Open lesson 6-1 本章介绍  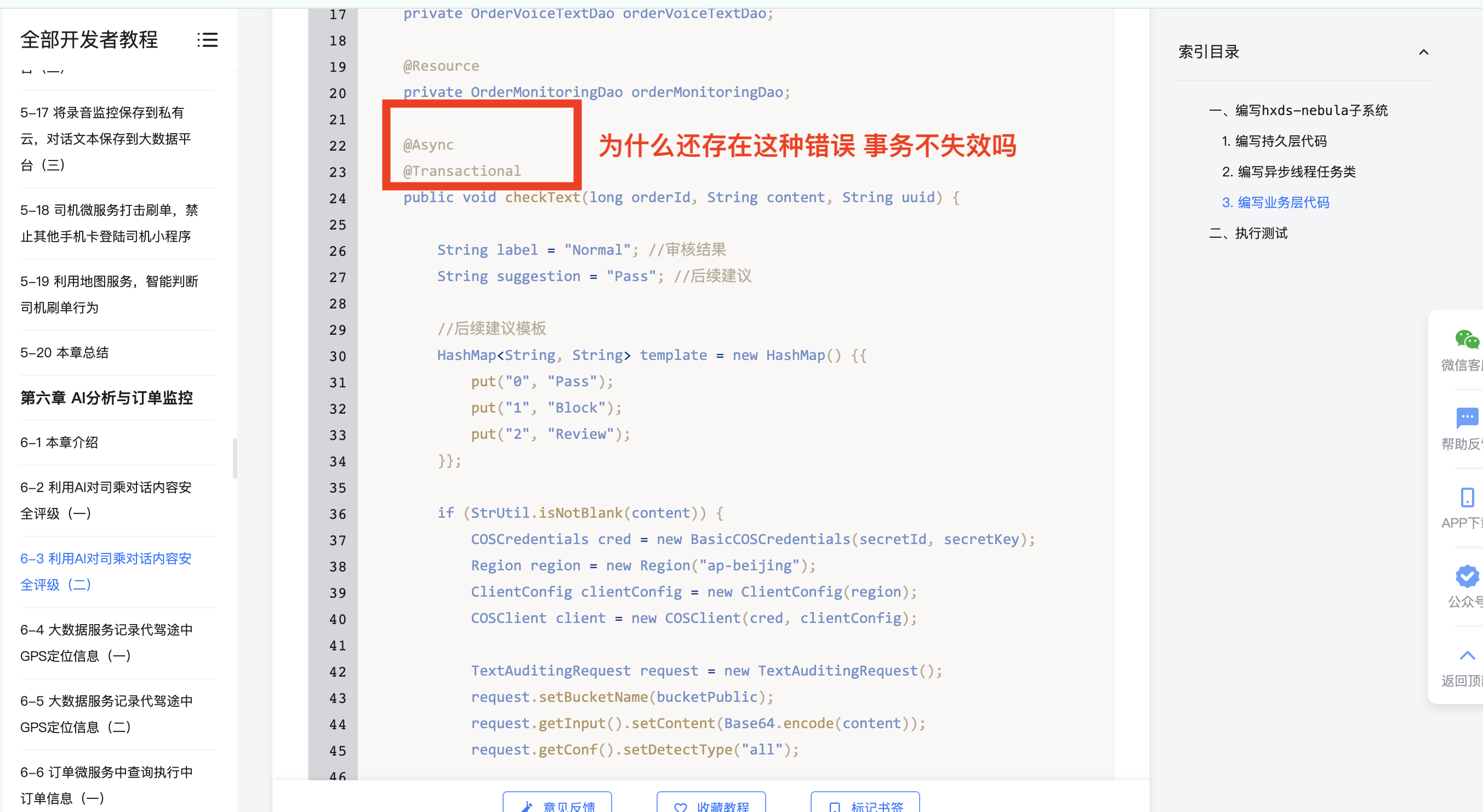tap(59, 443)
